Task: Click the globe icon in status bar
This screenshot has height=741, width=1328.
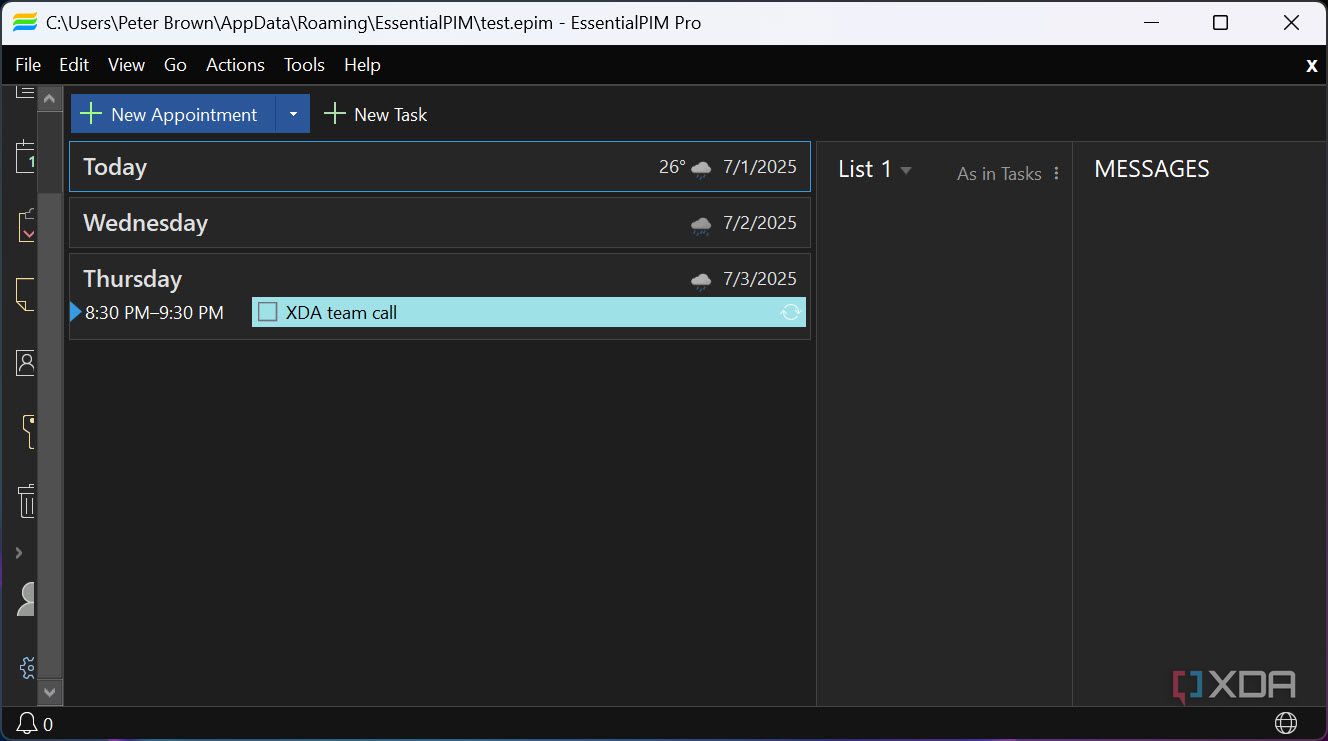Action: click(1286, 723)
